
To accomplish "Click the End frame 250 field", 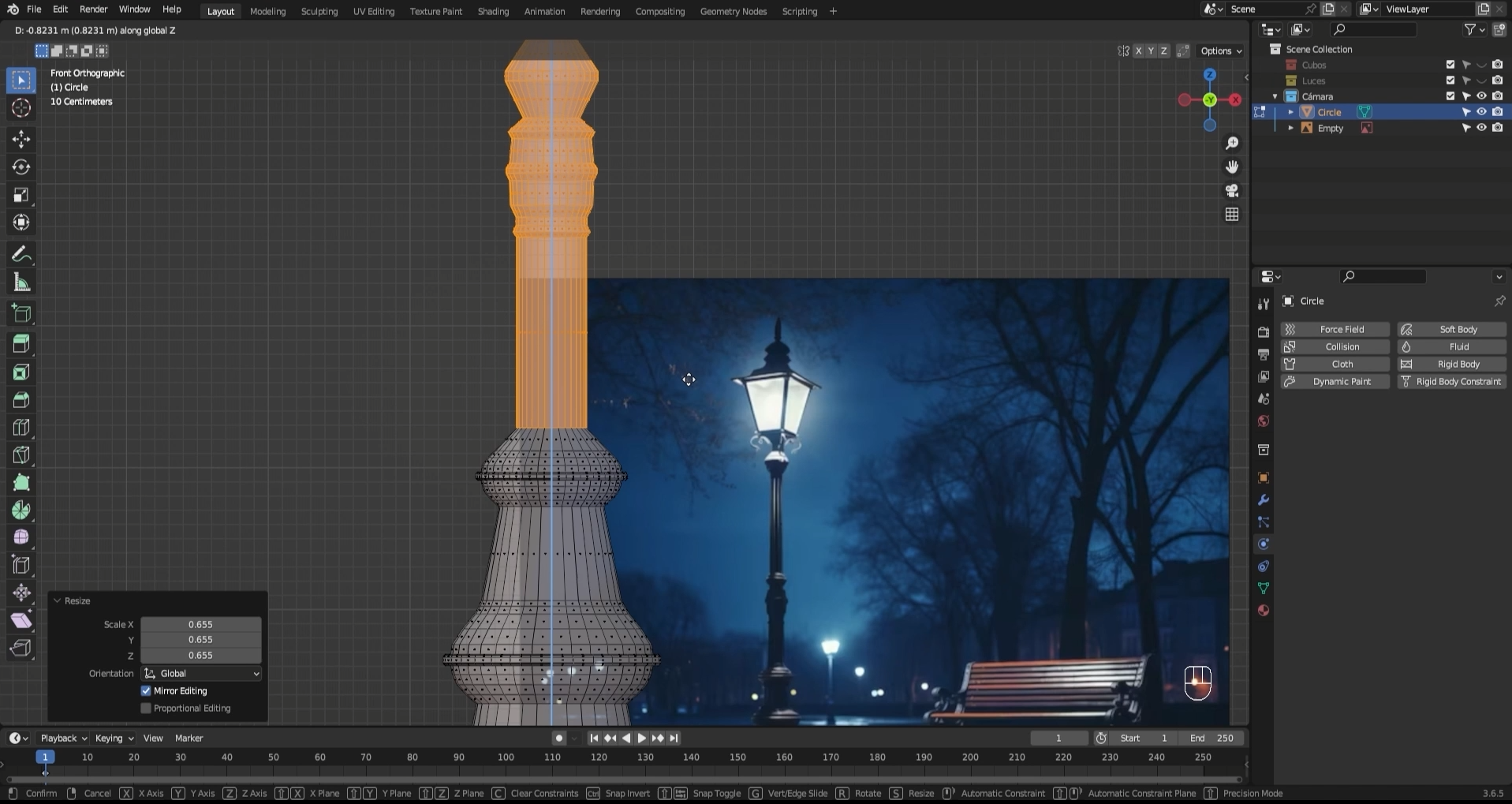I will [x=1212, y=739].
